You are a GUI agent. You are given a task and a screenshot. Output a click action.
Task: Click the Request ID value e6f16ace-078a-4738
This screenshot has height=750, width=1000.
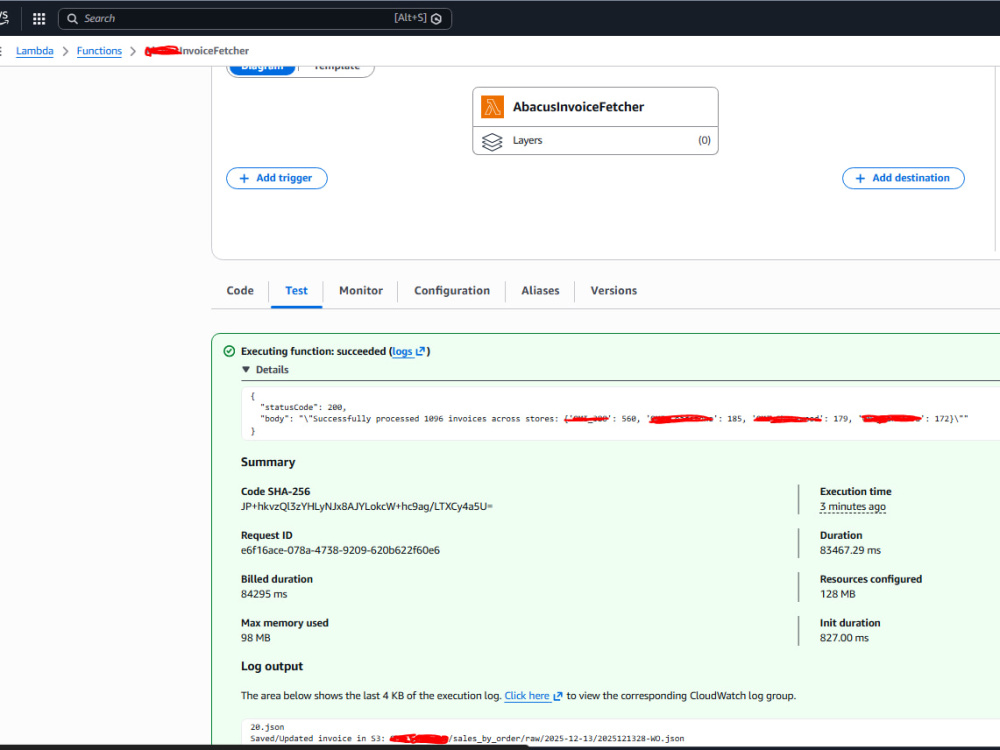(x=340, y=550)
